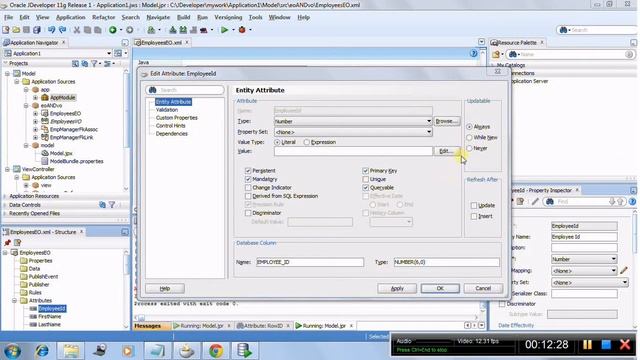
Task: Expand the EmployeesEO tree node in navigator
Action: pyautogui.click(x=36, y=113)
